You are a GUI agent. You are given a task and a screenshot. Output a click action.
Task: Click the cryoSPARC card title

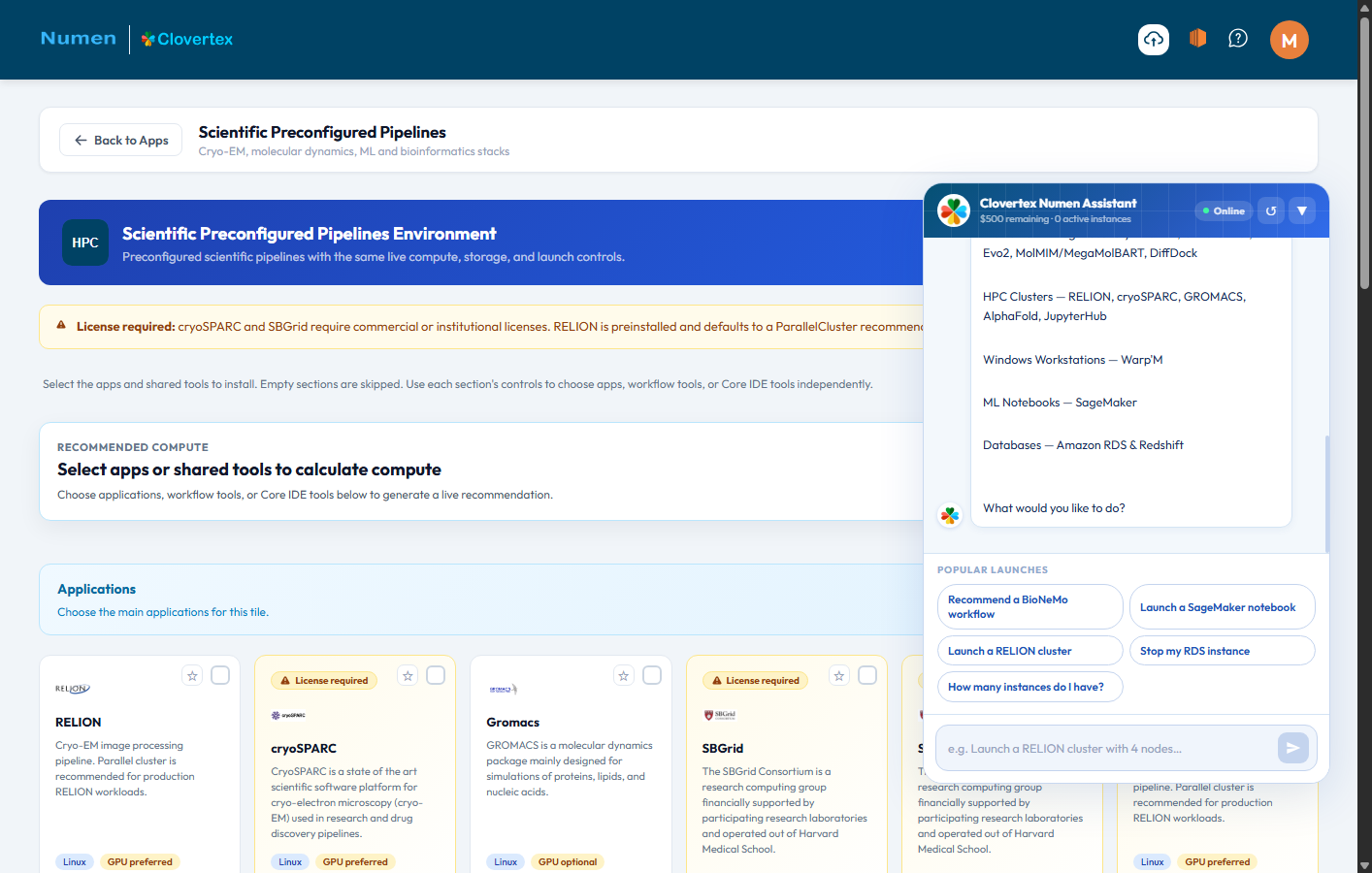pyautogui.click(x=304, y=748)
